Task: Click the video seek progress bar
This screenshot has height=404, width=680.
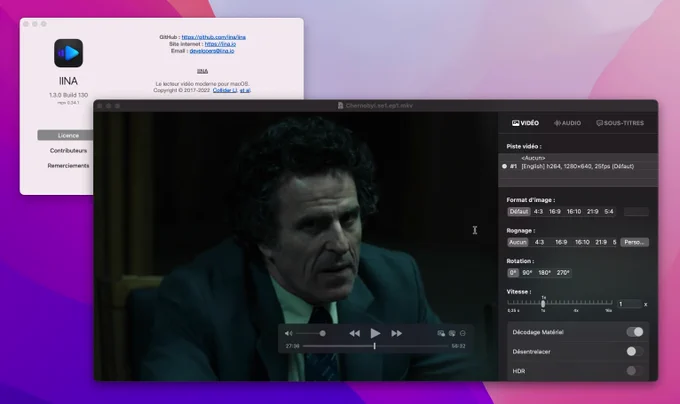Action: (x=375, y=346)
